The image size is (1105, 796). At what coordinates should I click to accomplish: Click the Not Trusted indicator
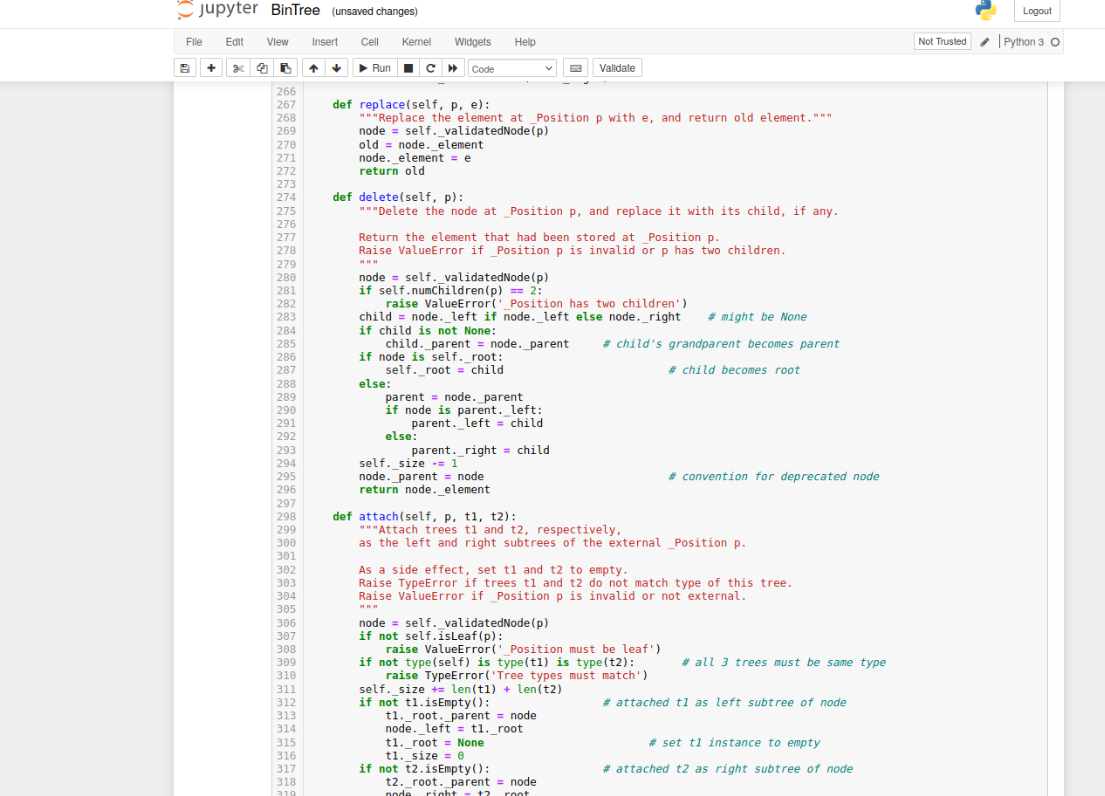941,41
